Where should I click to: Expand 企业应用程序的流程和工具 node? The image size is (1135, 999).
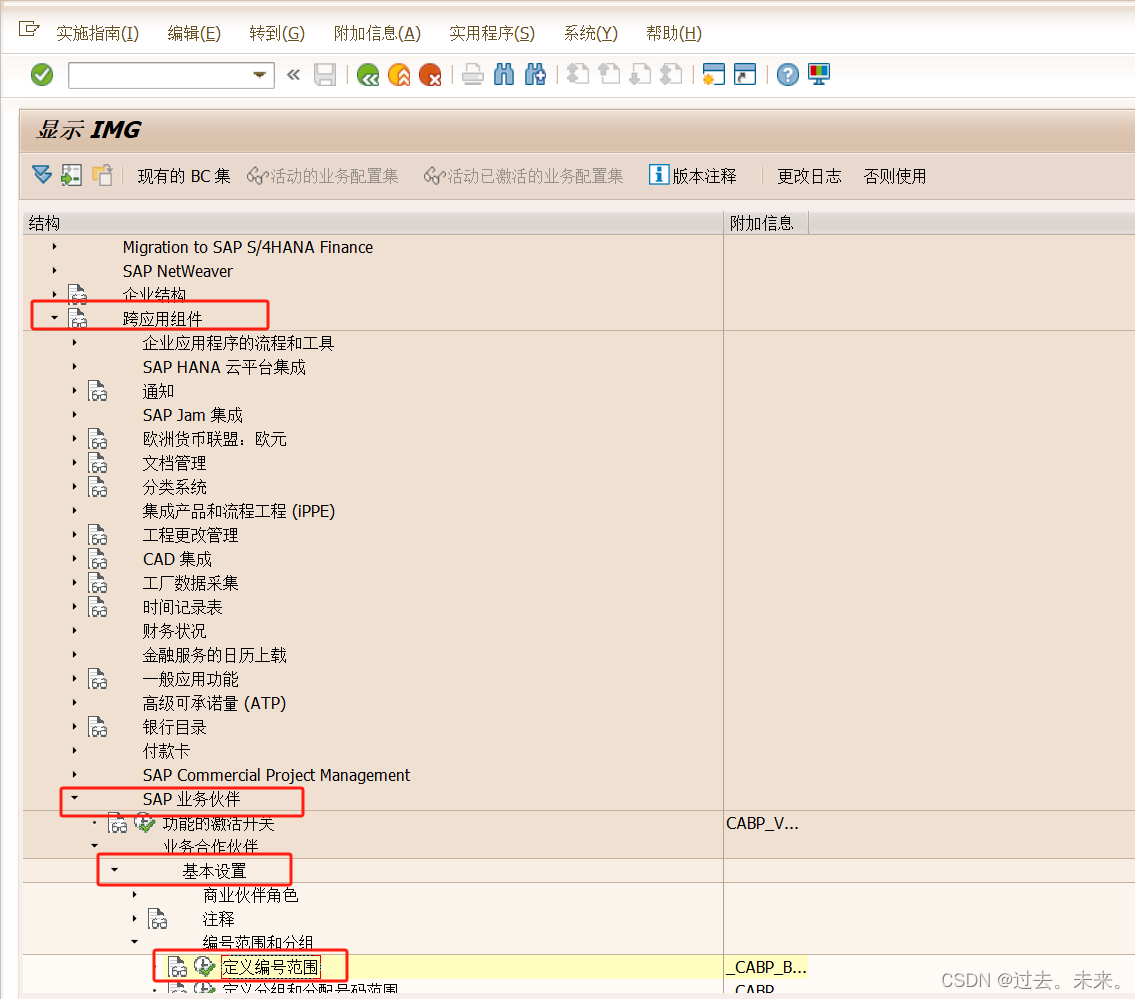[x=75, y=342]
